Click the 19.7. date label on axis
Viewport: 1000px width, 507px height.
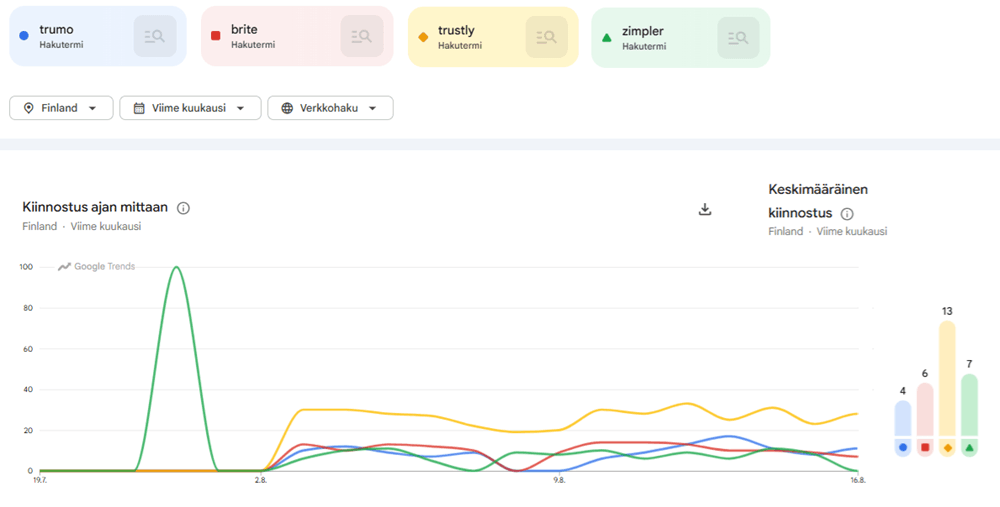tap(40, 480)
